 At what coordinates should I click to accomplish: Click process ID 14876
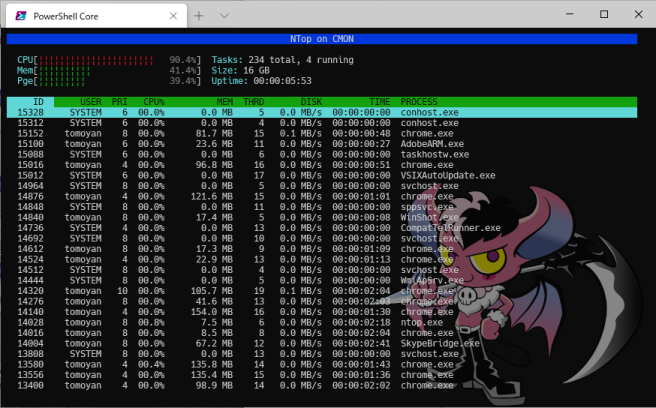coord(31,196)
